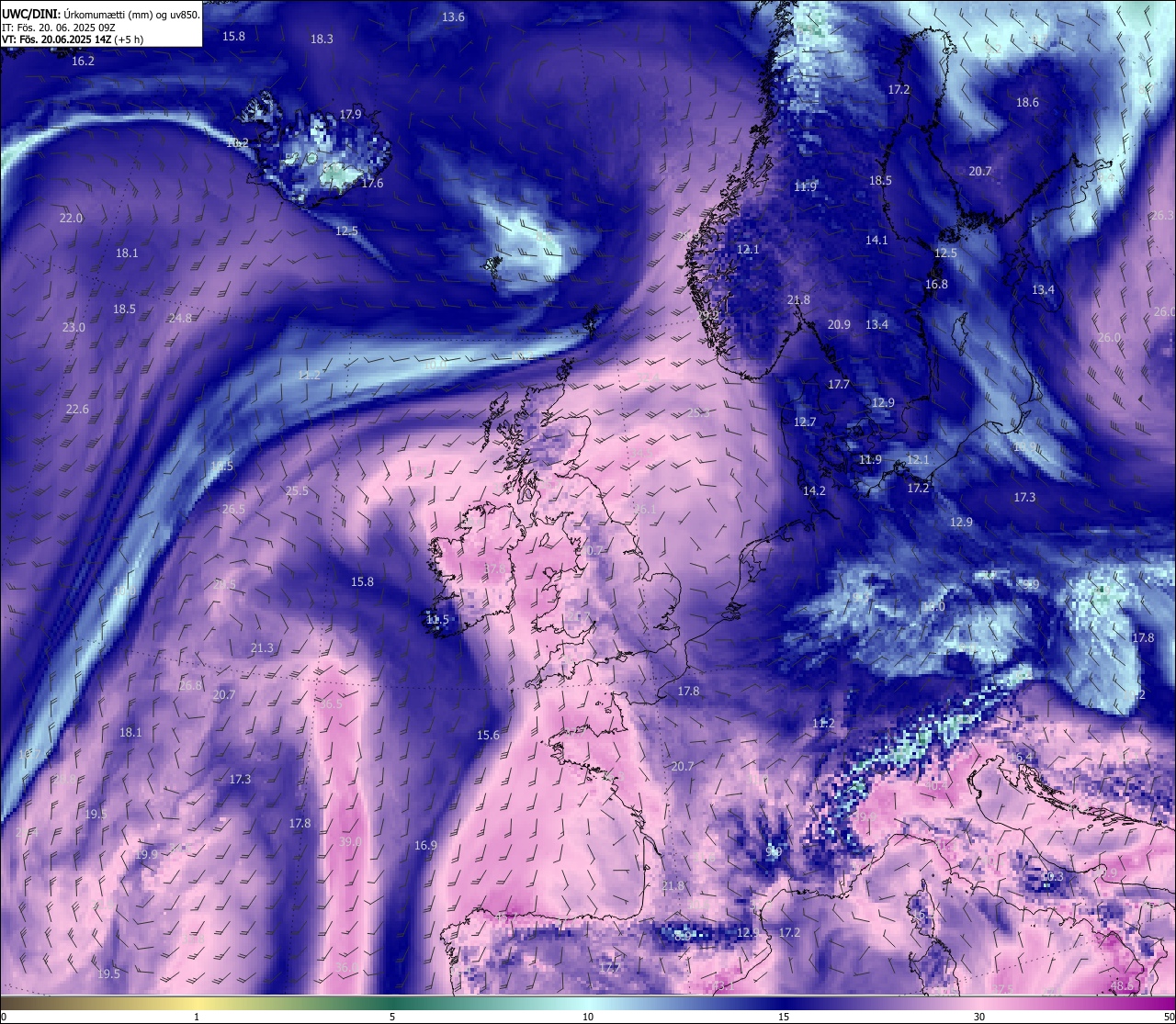The image size is (1176, 1024).
Task: Click the 14.1 value over Sweden
Action: [x=876, y=241]
